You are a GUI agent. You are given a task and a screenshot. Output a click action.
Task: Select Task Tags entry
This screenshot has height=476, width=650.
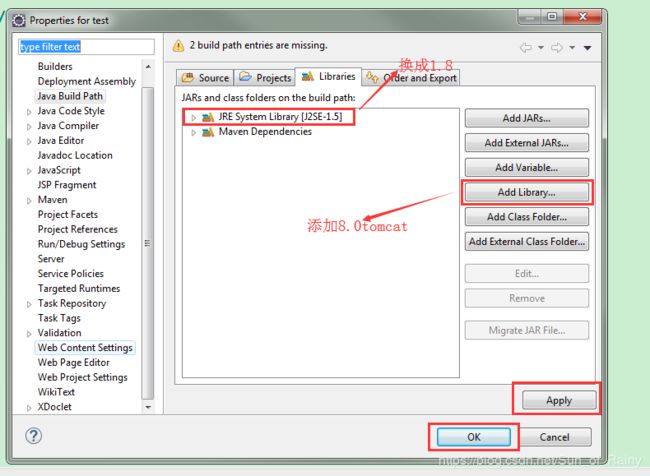click(x=59, y=318)
